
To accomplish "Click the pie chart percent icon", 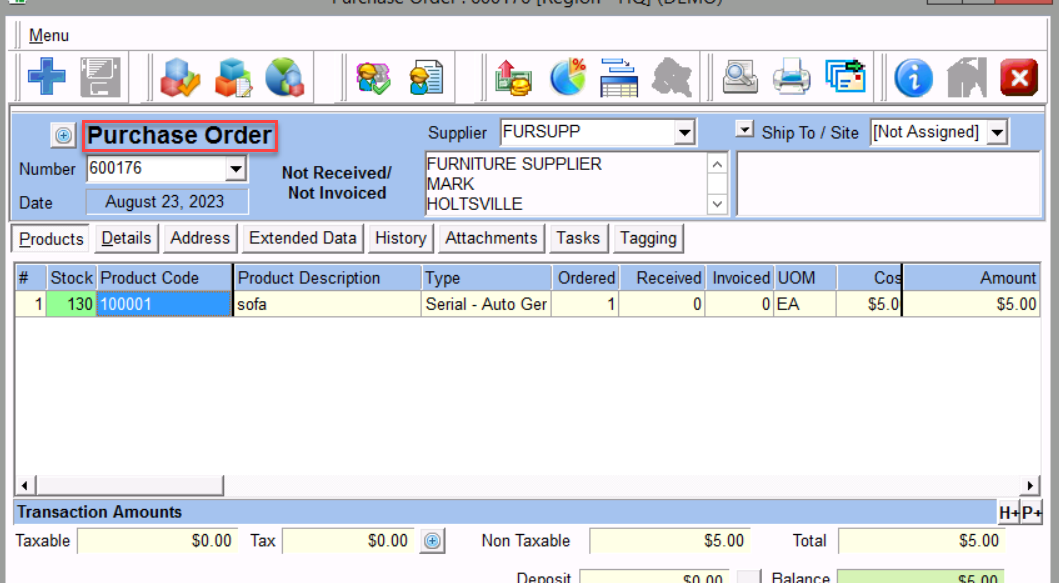I will [568, 77].
